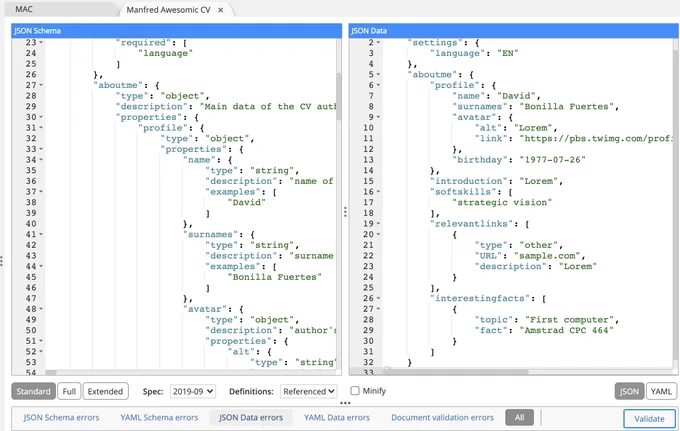
Task: Select the Manfred Awesomic CV tab
Action: [168, 10]
